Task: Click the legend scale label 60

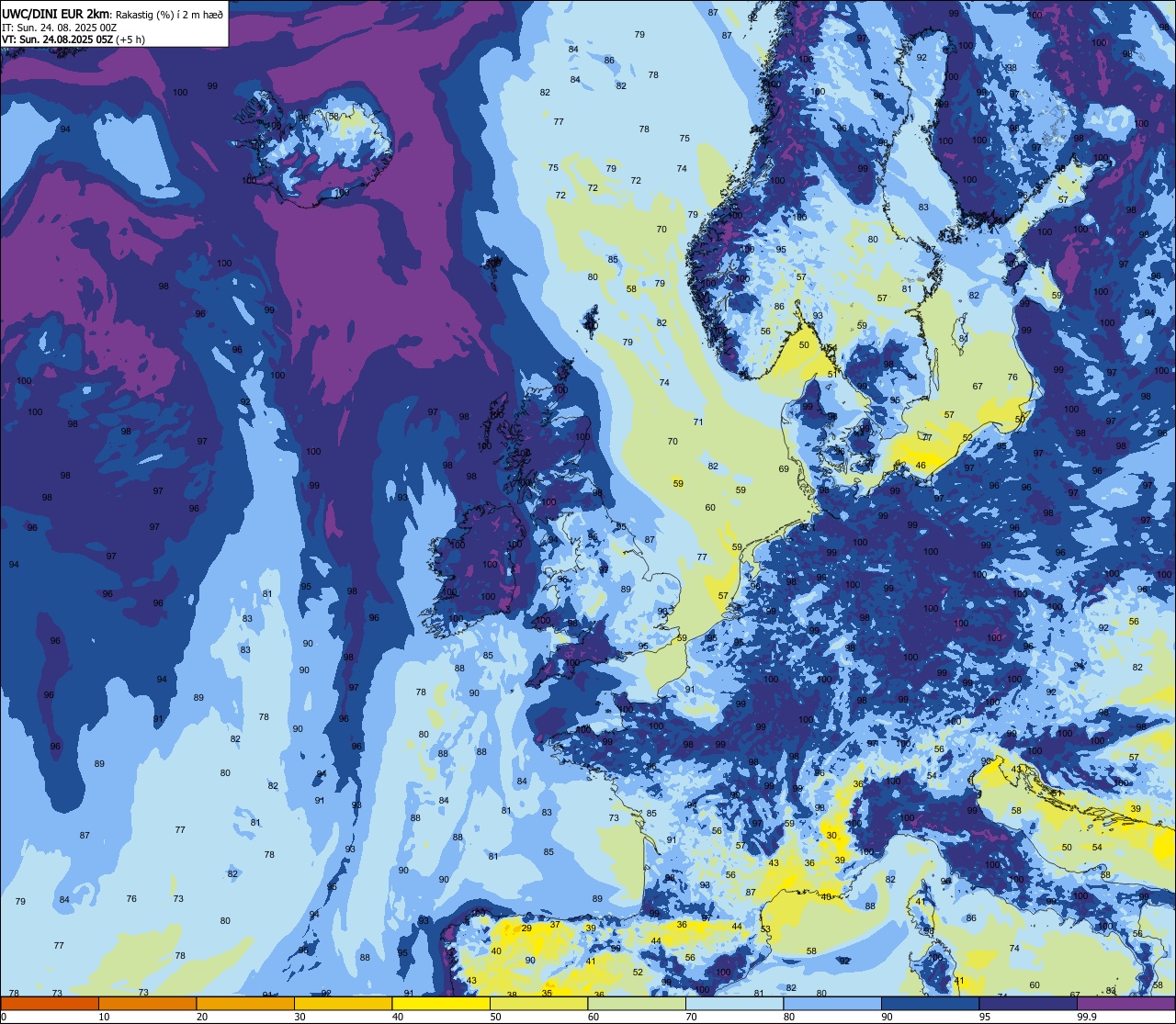Action: click(x=594, y=1017)
